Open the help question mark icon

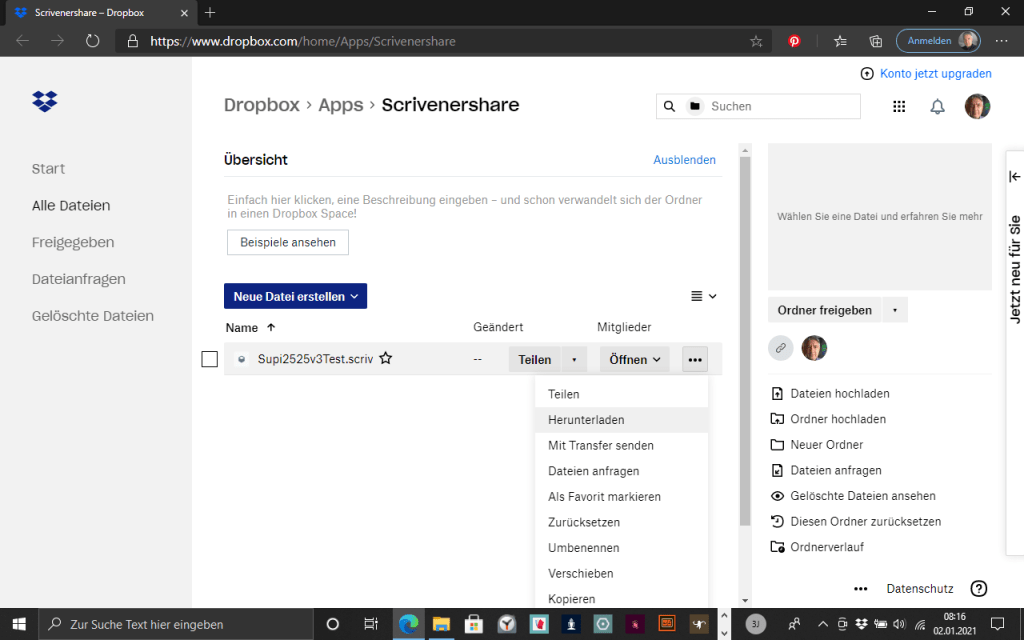pos(979,589)
